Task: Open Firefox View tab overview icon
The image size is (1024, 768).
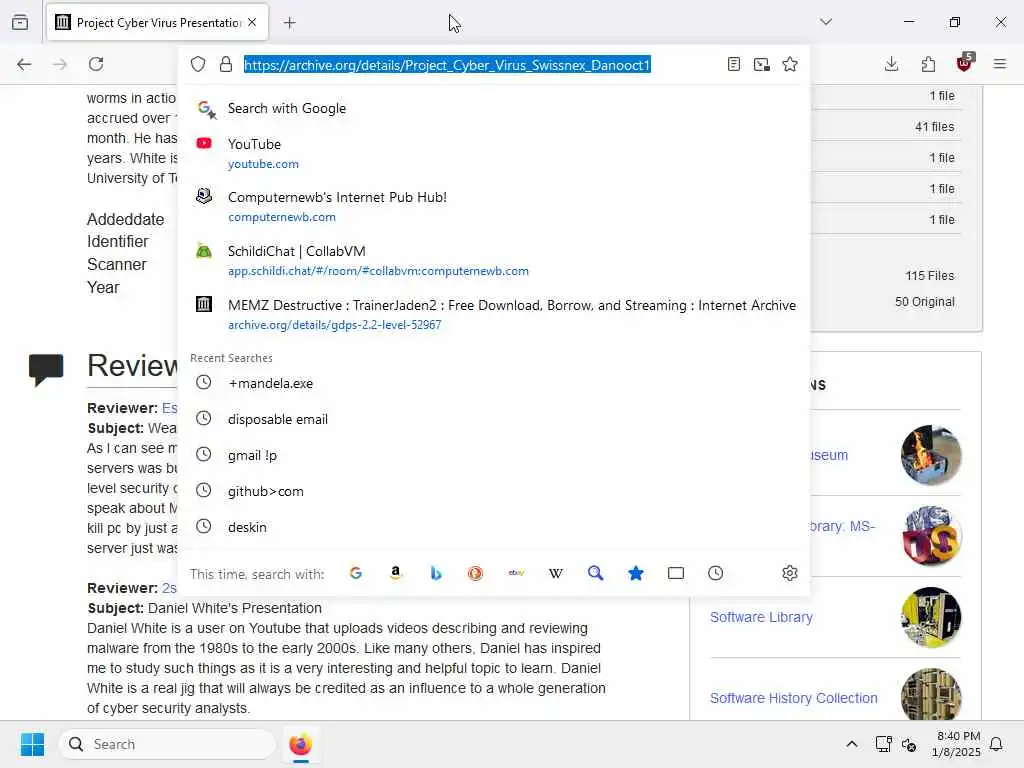Action: click(x=20, y=22)
